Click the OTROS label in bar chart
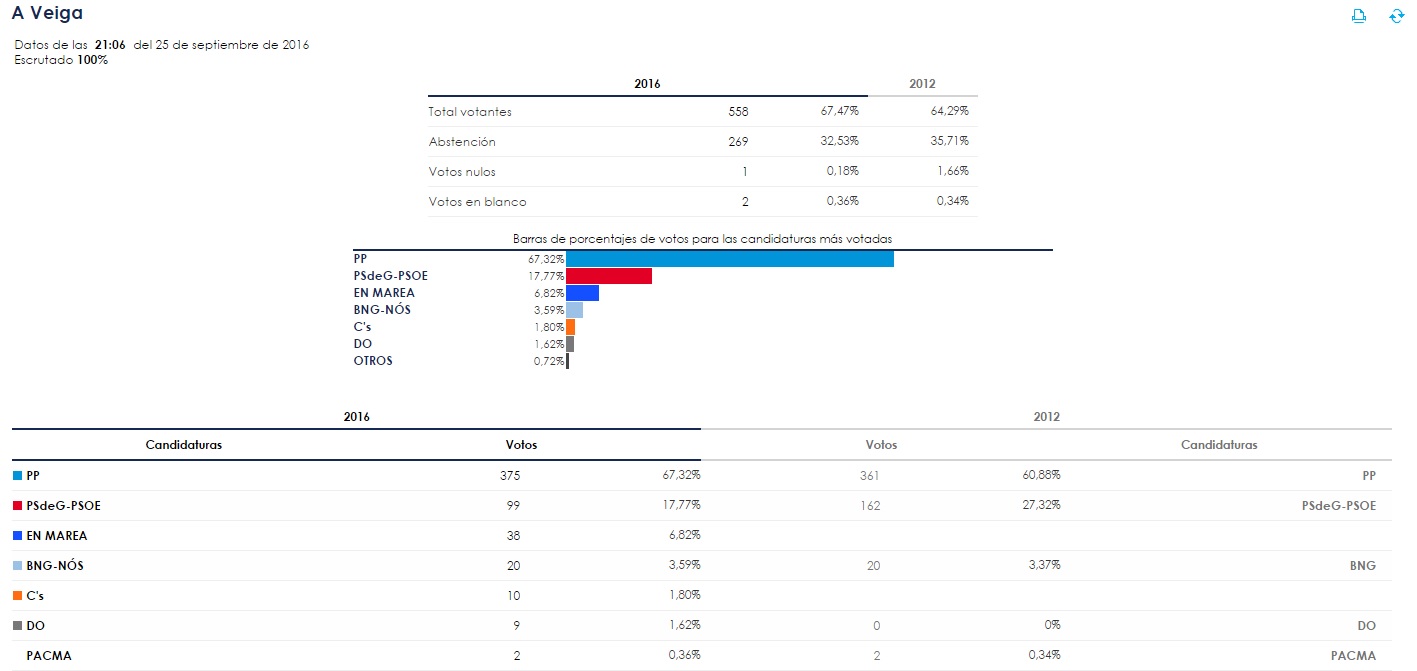1417x671 pixels. pos(373,361)
